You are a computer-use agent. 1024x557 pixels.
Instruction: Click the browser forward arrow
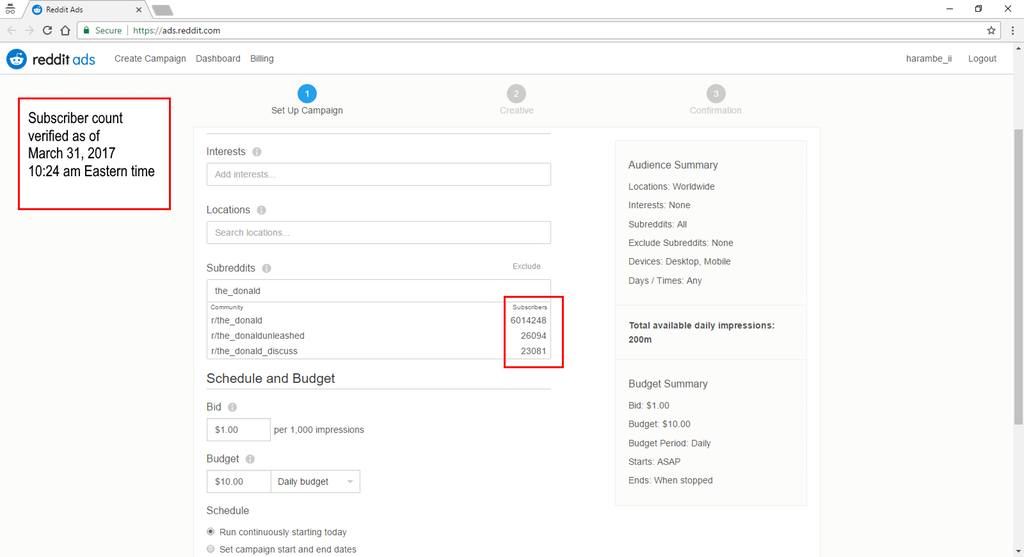[29, 30]
